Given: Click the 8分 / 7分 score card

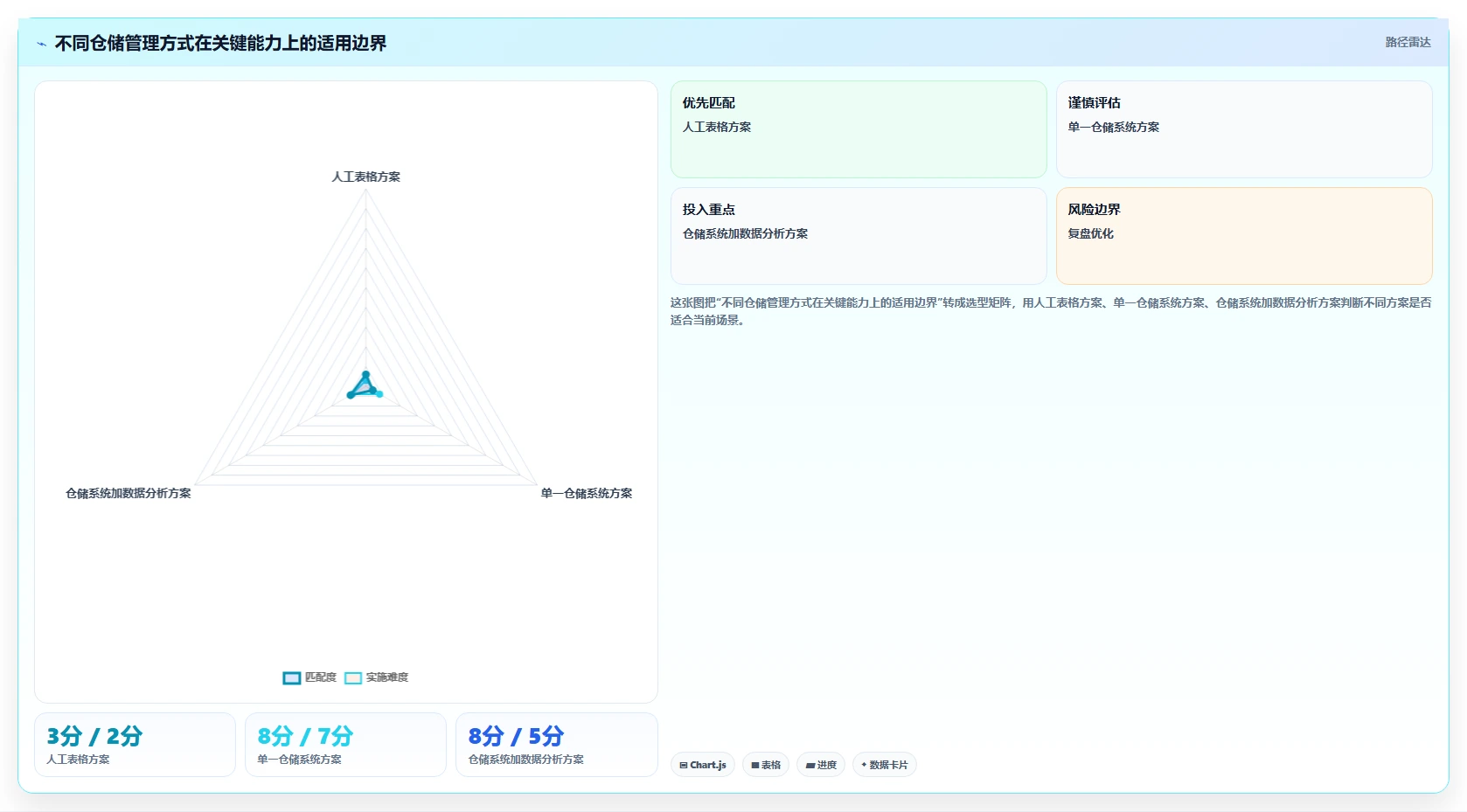Looking at the screenshot, I should [345, 745].
